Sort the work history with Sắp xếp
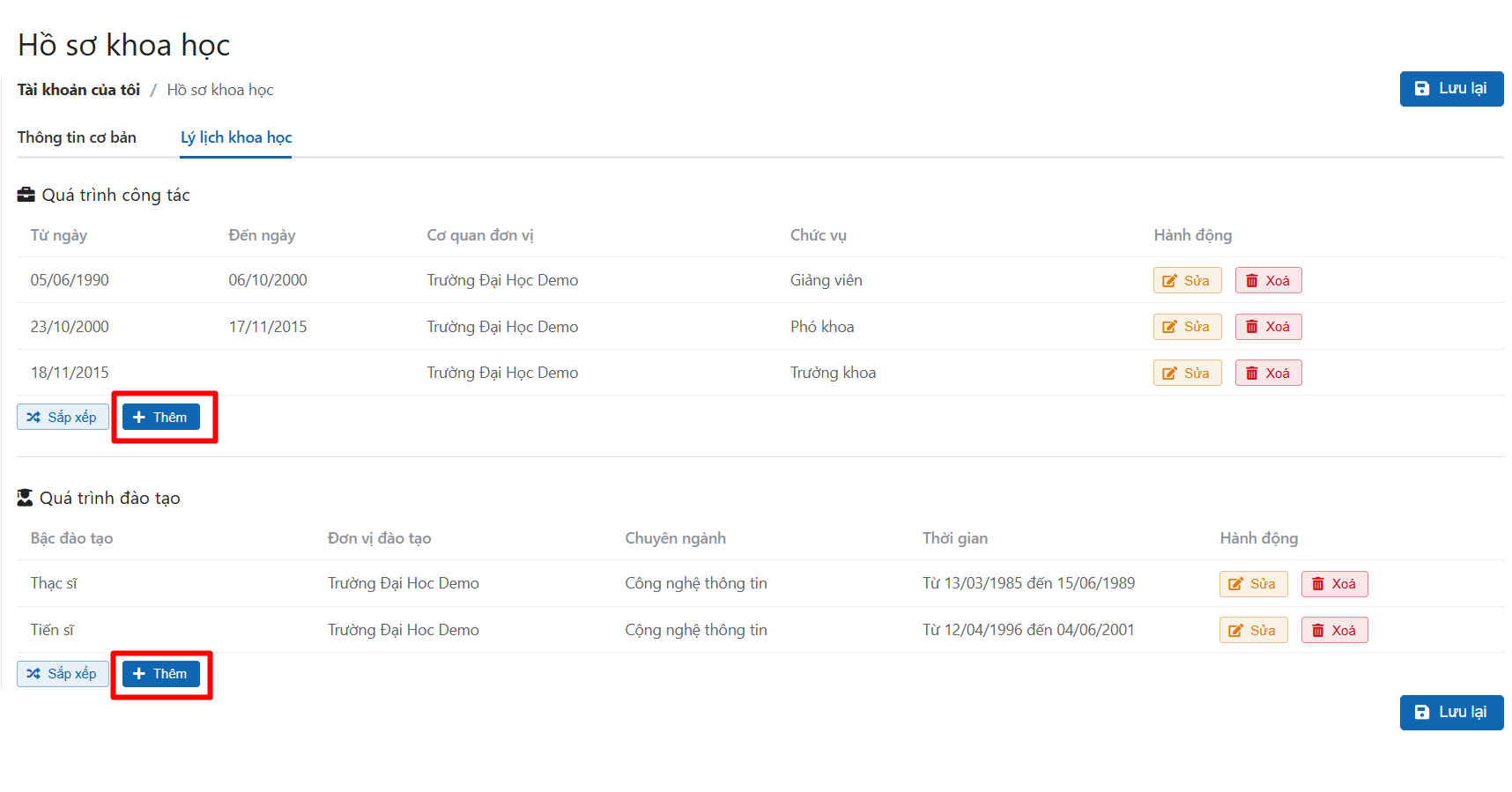Screen dimensions: 1512x792 point(63,417)
